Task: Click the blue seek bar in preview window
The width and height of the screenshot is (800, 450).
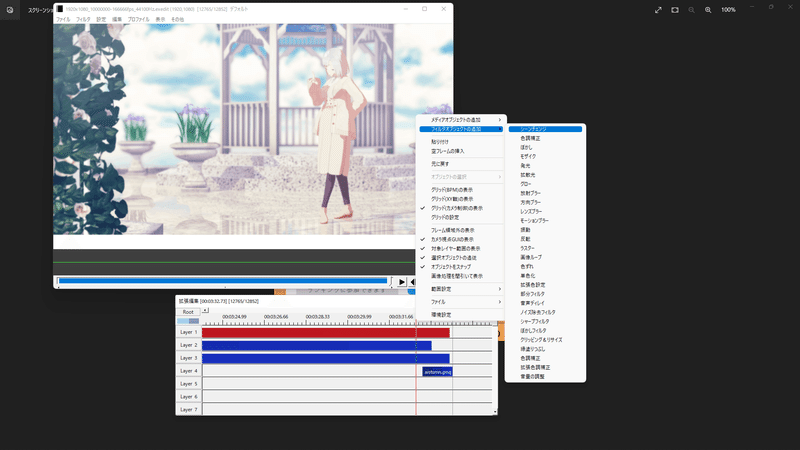Action: click(222, 281)
